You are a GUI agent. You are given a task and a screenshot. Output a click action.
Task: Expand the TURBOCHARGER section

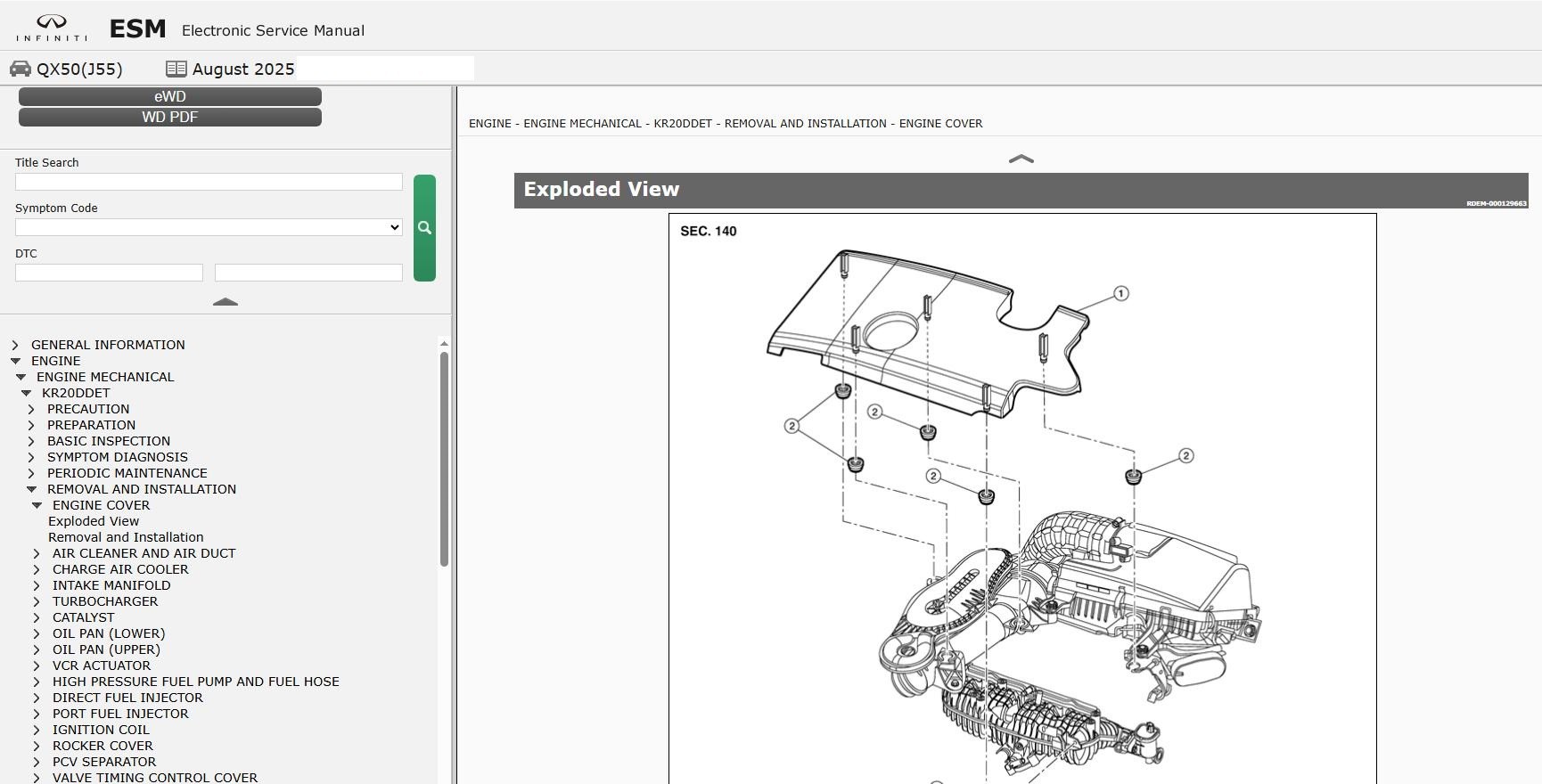coord(37,601)
